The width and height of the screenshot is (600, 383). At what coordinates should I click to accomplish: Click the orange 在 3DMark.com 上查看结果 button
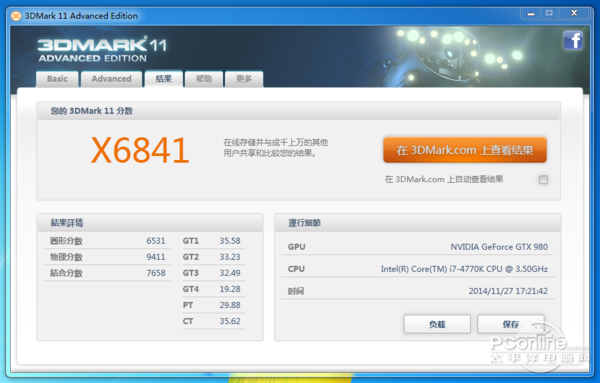tap(465, 150)
